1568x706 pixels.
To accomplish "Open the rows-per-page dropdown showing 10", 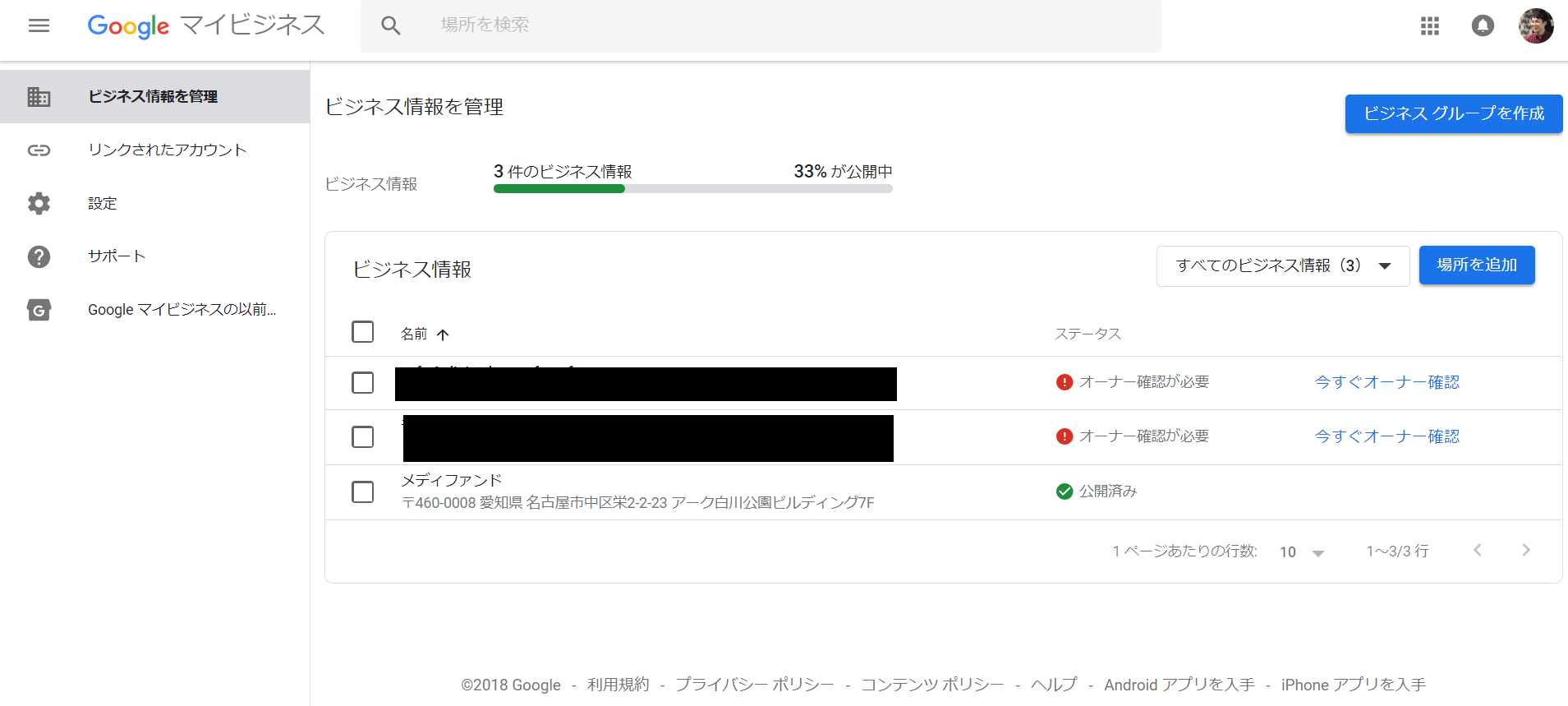I will tap(1302, 552).
